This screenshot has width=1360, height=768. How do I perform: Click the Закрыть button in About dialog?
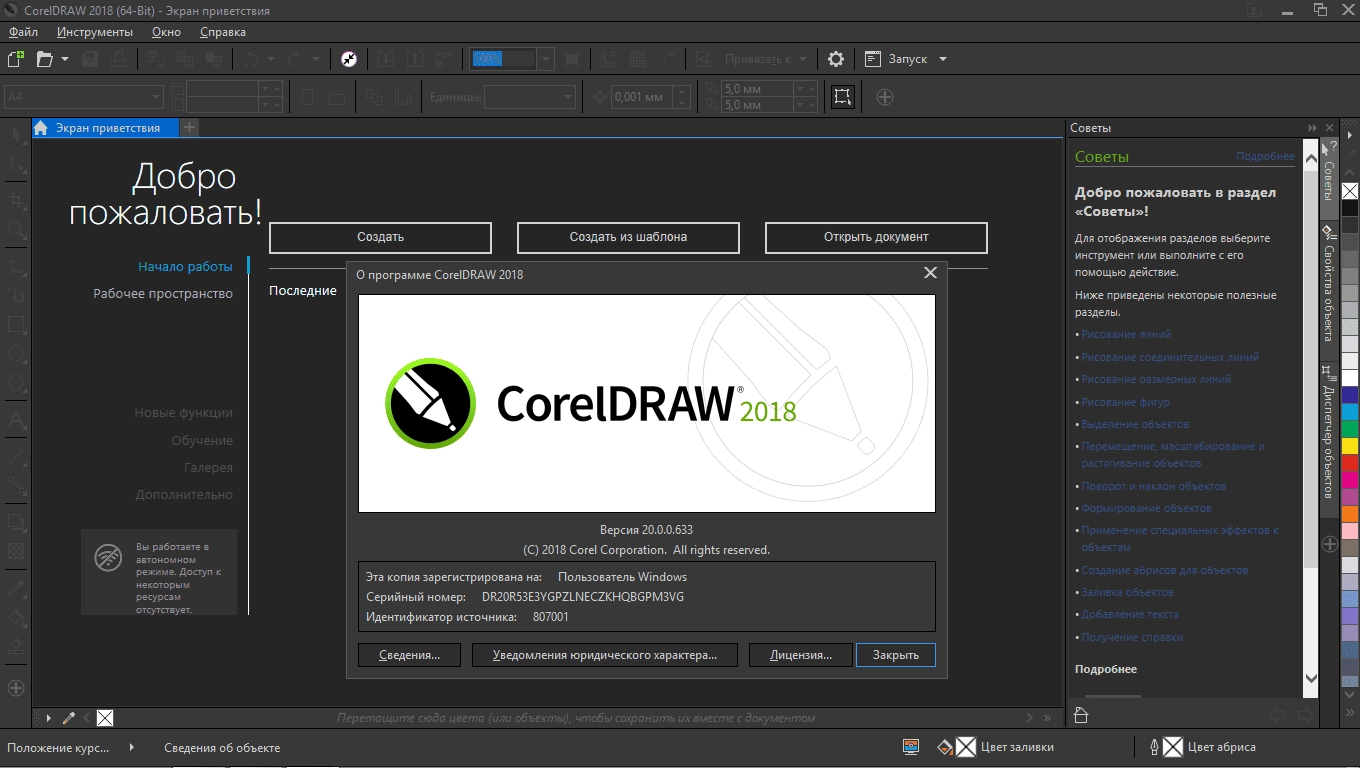(895, 655)
